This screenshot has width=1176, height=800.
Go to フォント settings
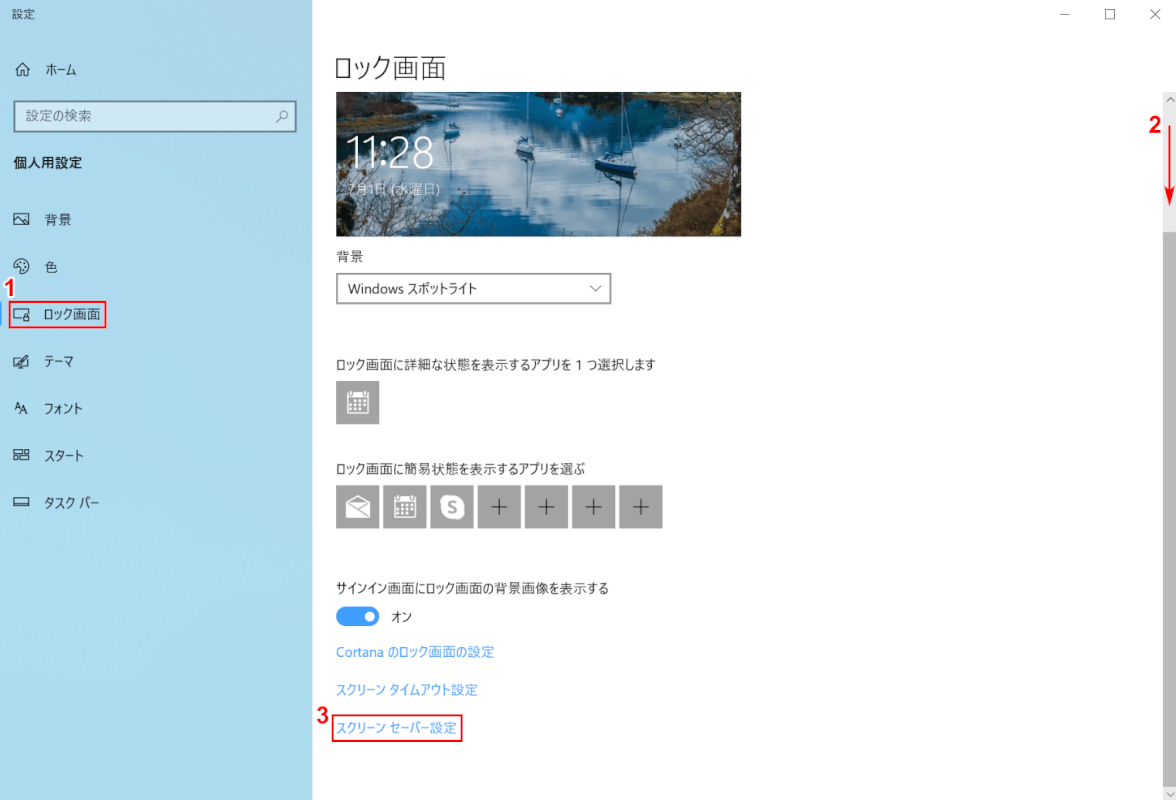(x=62, y=409)
